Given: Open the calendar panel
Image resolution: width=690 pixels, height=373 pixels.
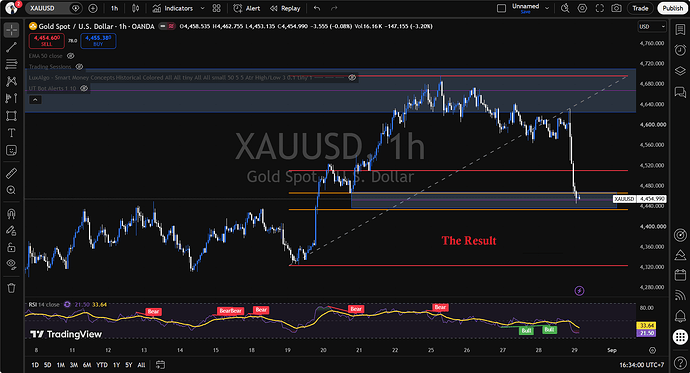Looking at the screenshot, I should pos(680,275).
